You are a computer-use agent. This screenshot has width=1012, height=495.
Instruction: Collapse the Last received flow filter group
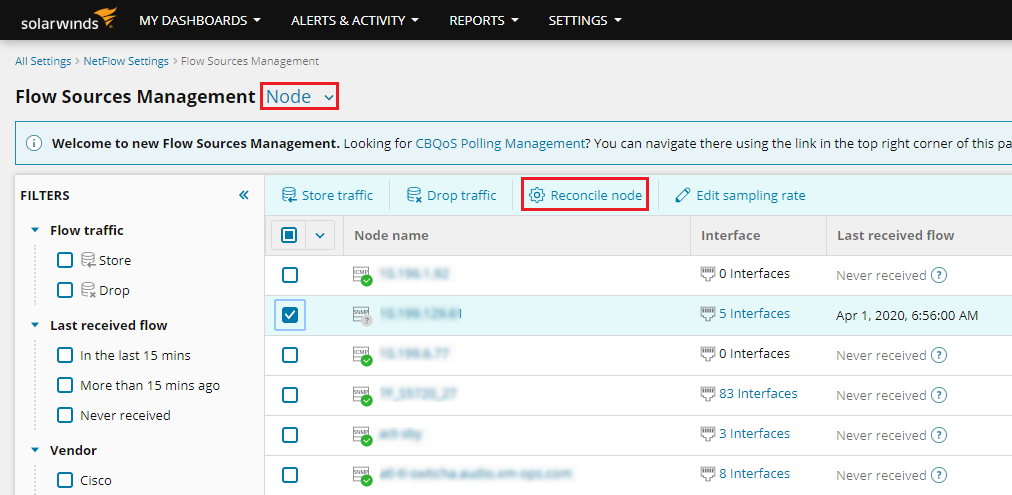coord(36,325)
